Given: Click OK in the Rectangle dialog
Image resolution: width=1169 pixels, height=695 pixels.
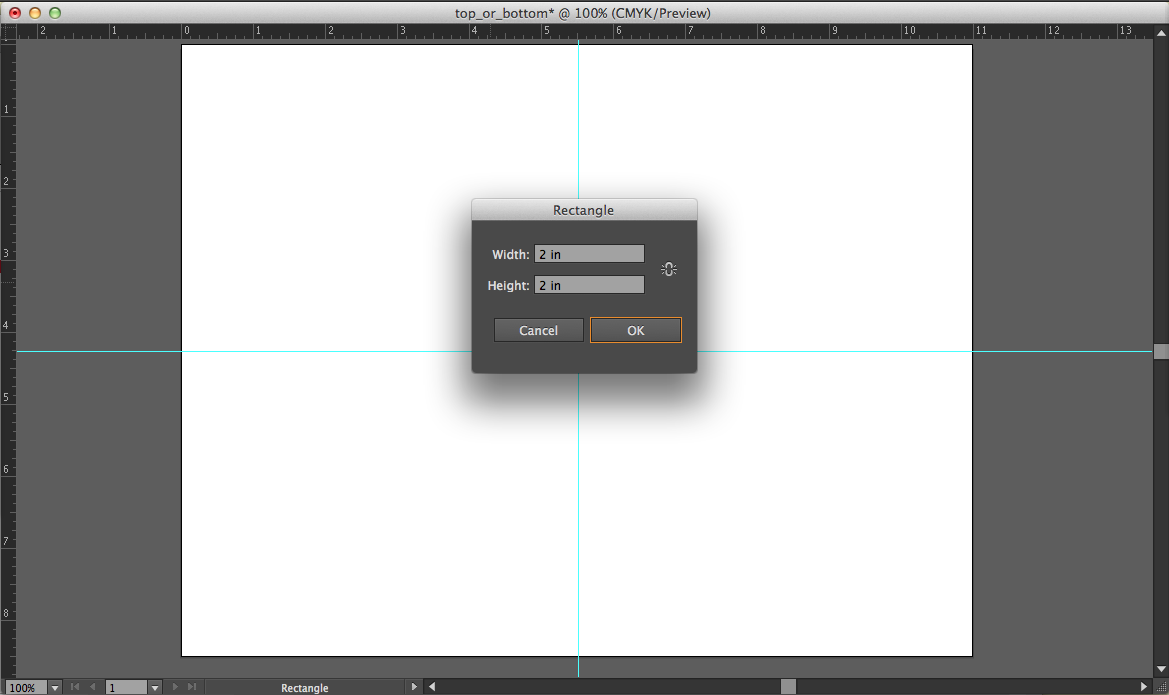Looking at the screenshot, I should click(x=635, y=330).
